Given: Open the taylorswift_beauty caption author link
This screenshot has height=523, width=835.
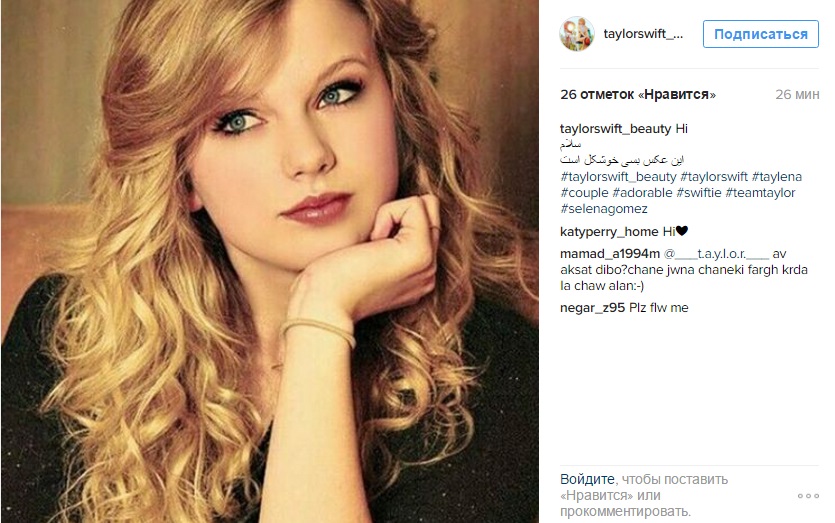Looking at the screenshot, I should coord(616,129).
